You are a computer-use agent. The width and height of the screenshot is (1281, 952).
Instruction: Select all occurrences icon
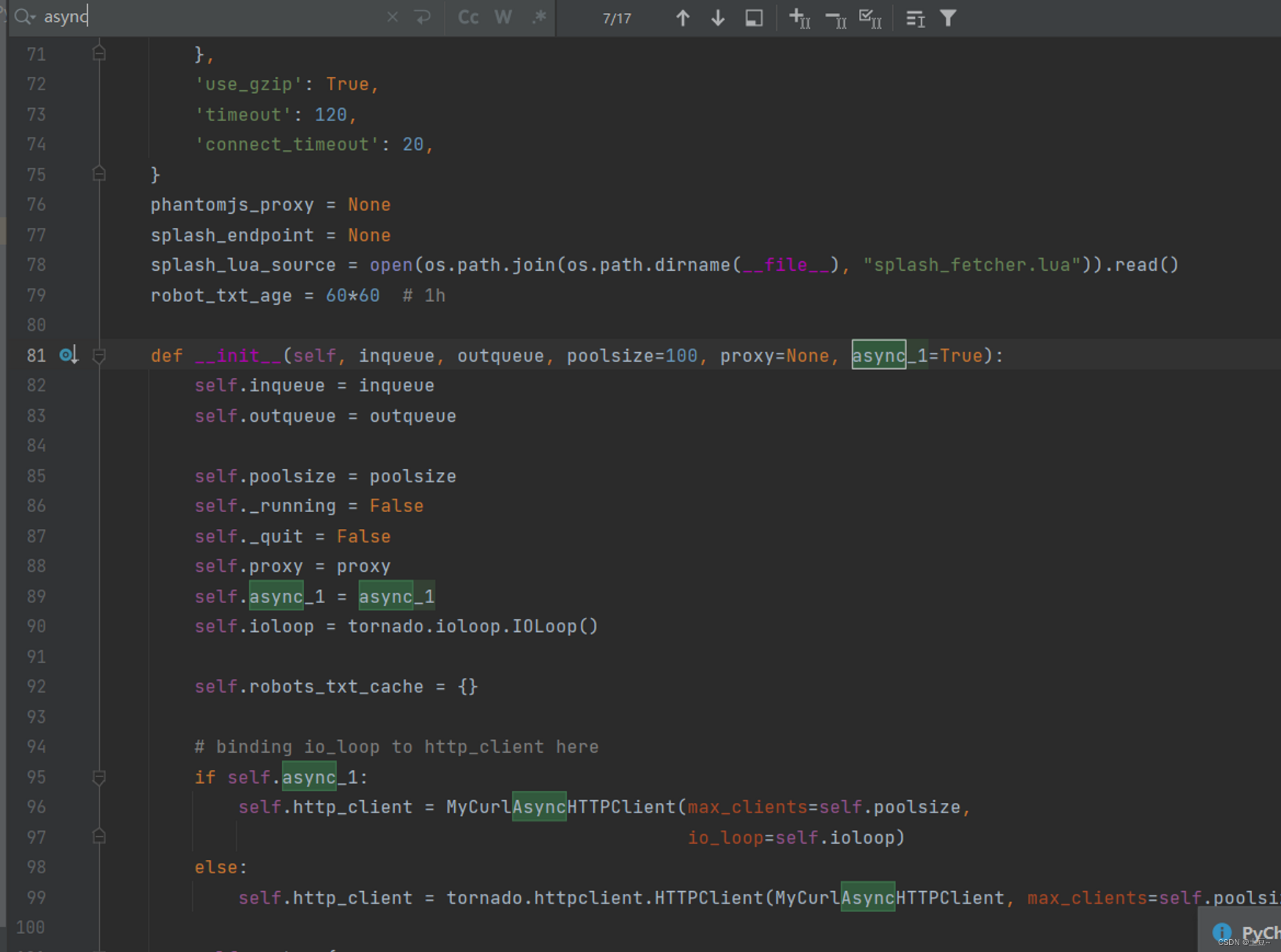click(870, 18)
